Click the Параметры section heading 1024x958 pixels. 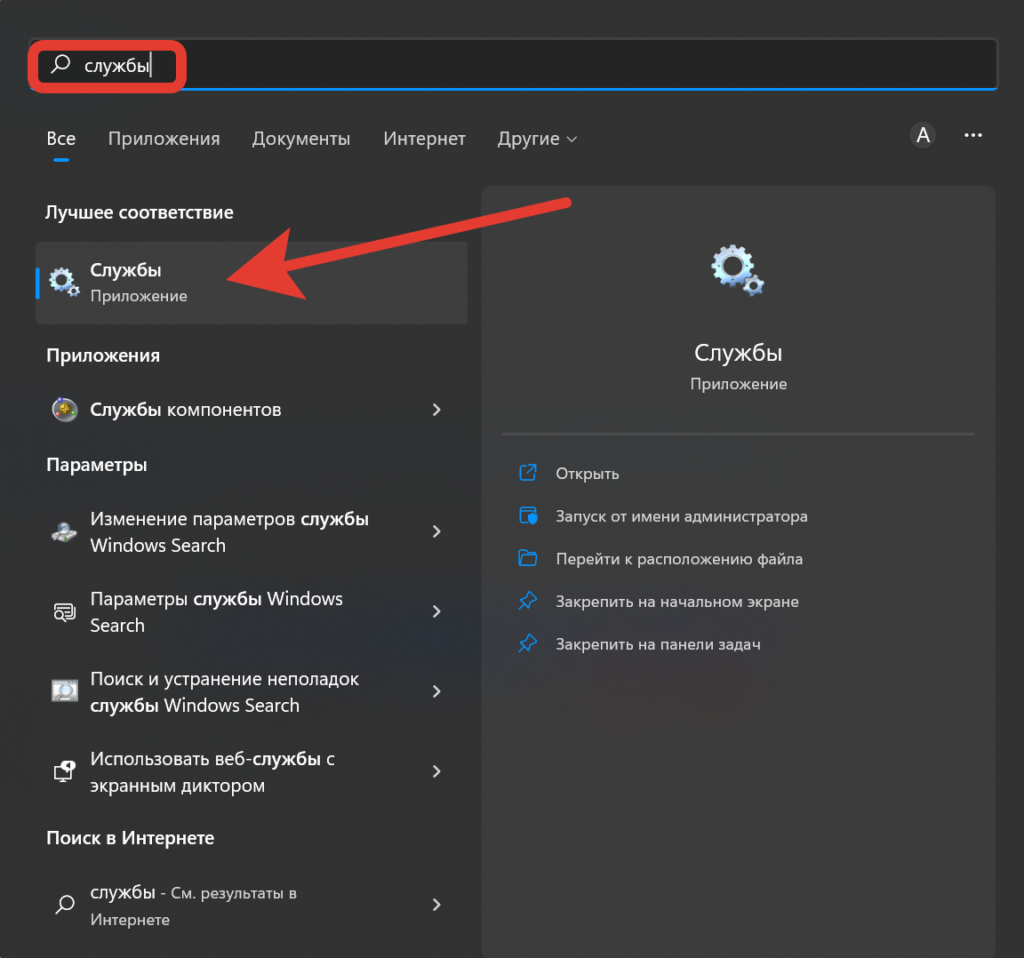point(97,465)
